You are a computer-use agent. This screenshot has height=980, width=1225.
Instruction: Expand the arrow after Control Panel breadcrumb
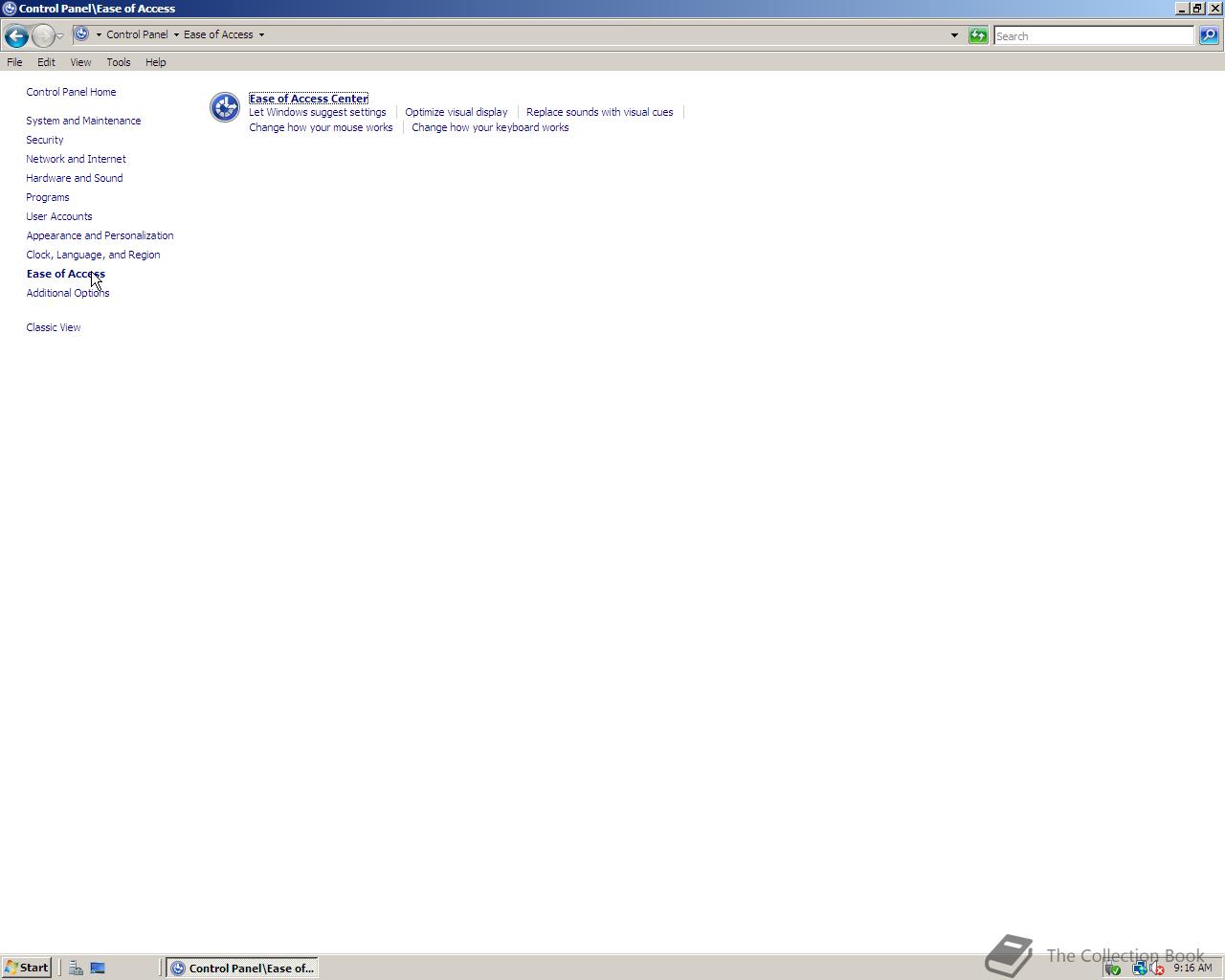coord(176,34)
